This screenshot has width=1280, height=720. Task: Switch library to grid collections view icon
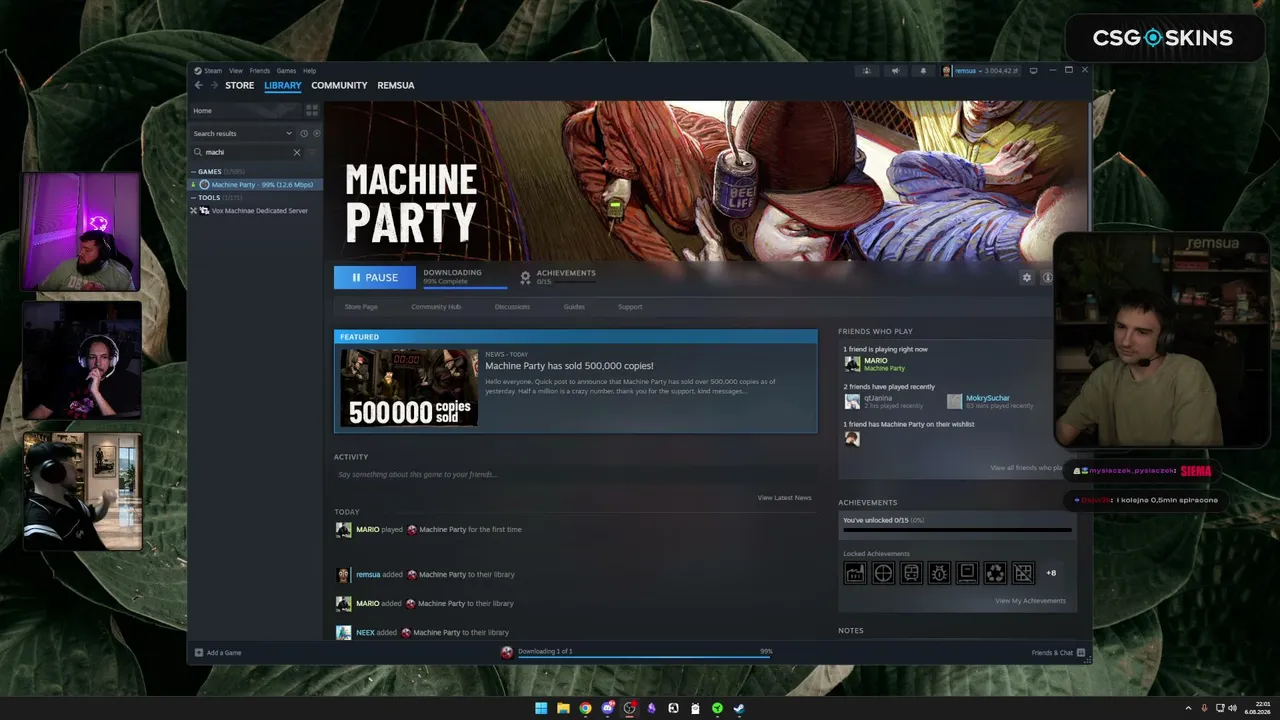tap(312, 110)
